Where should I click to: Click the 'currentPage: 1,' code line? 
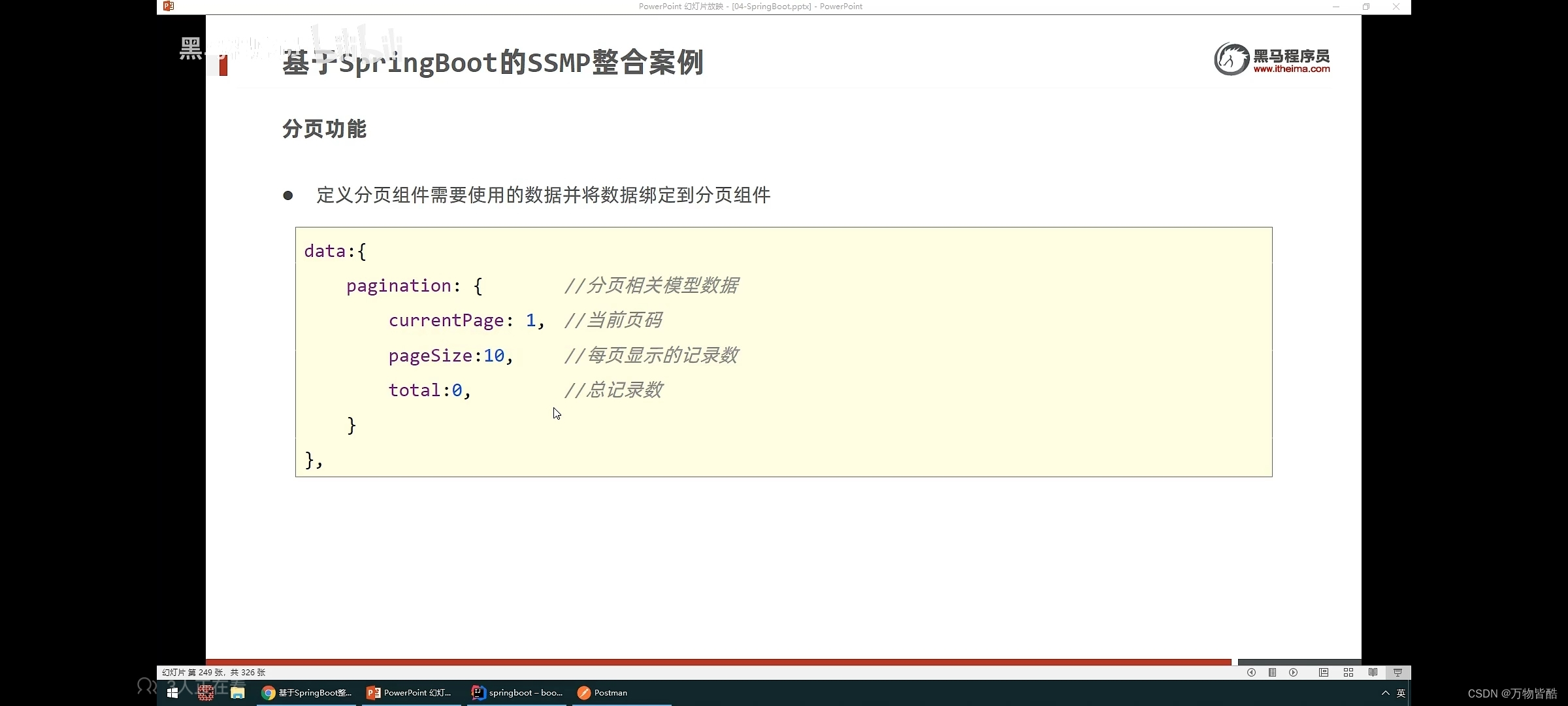466,320
